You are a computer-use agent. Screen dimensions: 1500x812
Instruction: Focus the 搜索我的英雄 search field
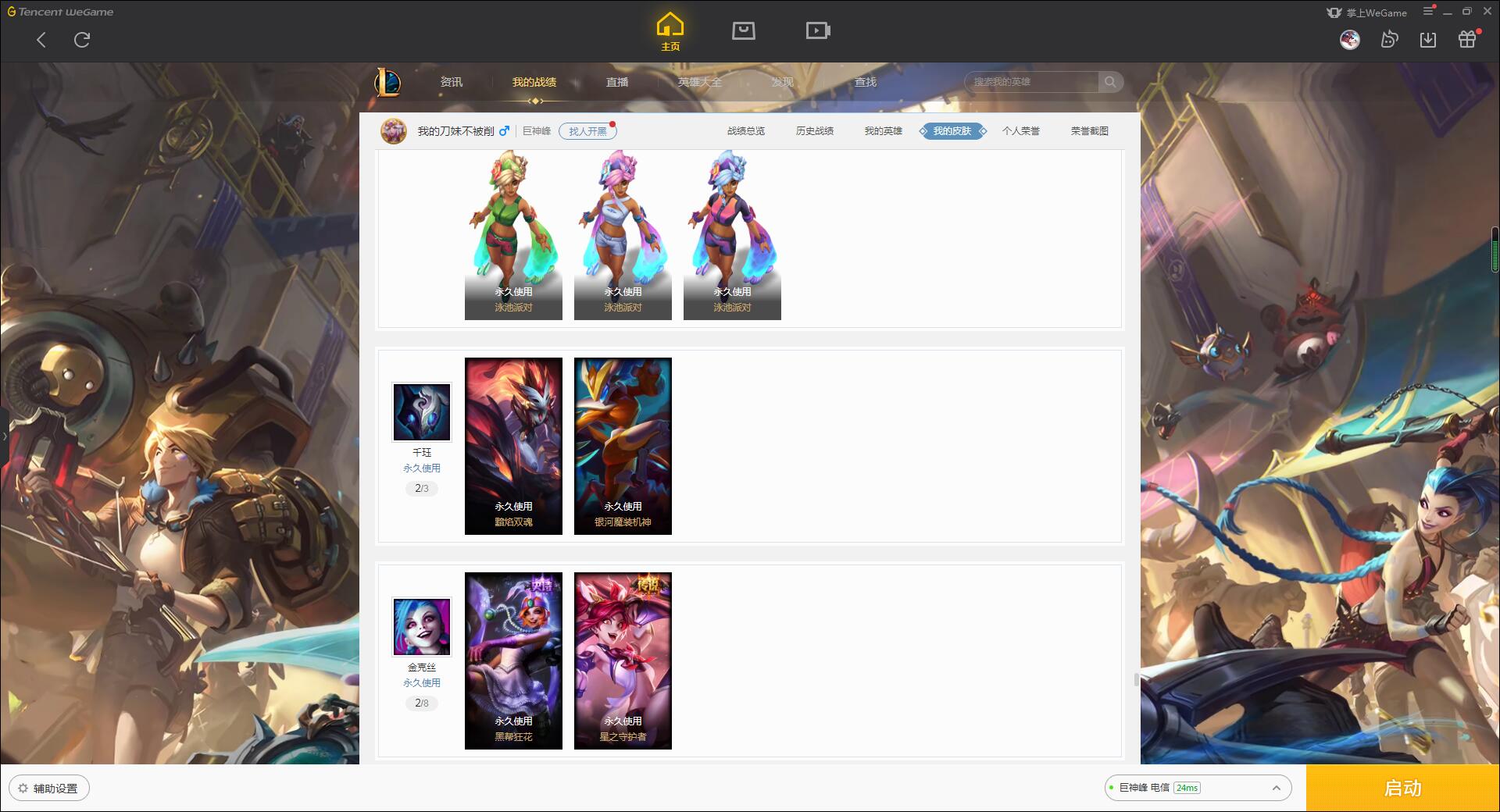pyautogui.click(x=1031, y=82)
